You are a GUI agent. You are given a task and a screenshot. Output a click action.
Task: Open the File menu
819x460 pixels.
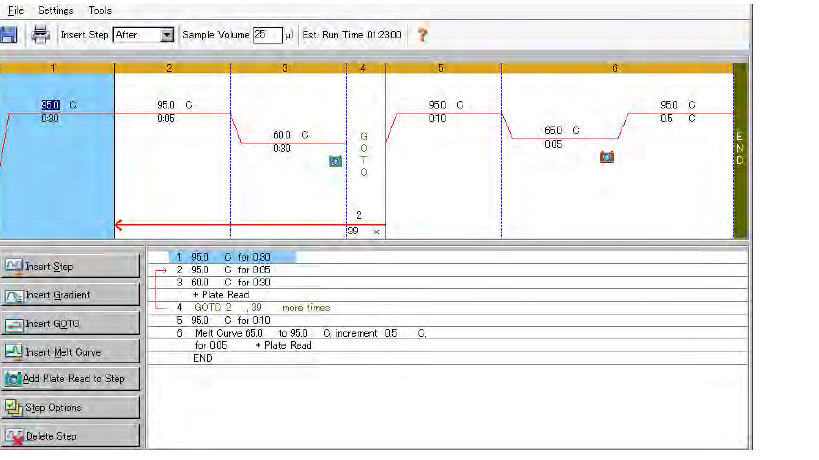click(16, 10)
